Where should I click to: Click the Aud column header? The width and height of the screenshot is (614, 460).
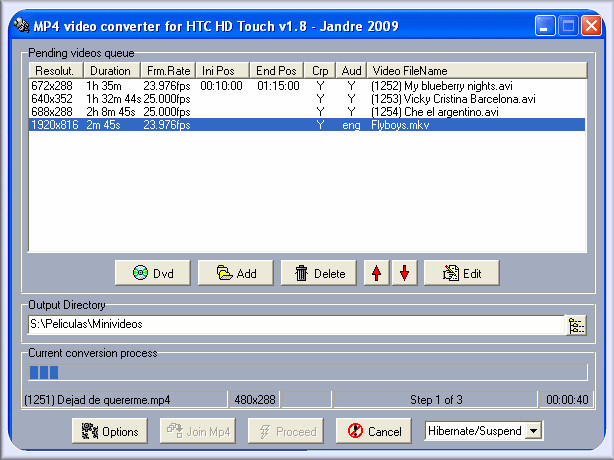pyautogui.click(x=351, y=70)
